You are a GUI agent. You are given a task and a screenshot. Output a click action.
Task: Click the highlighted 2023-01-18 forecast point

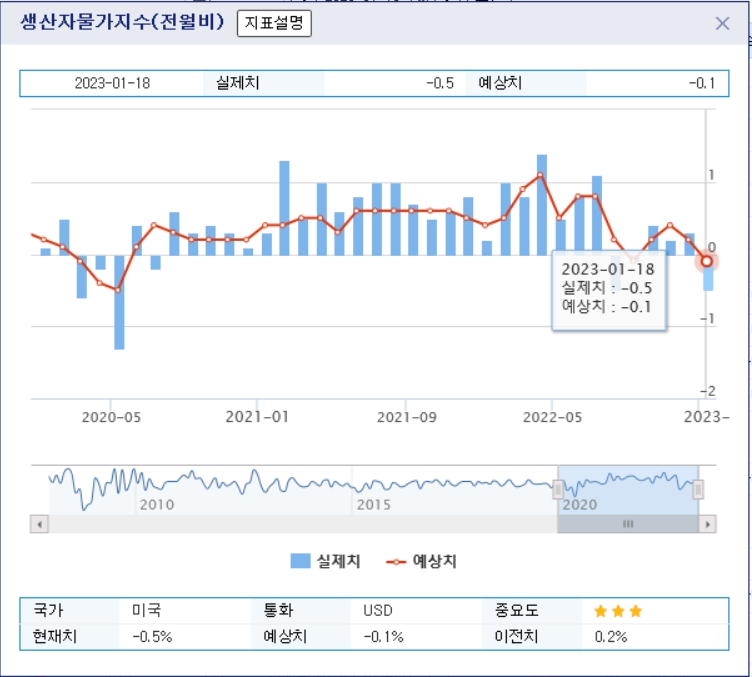tap(706, 261)
